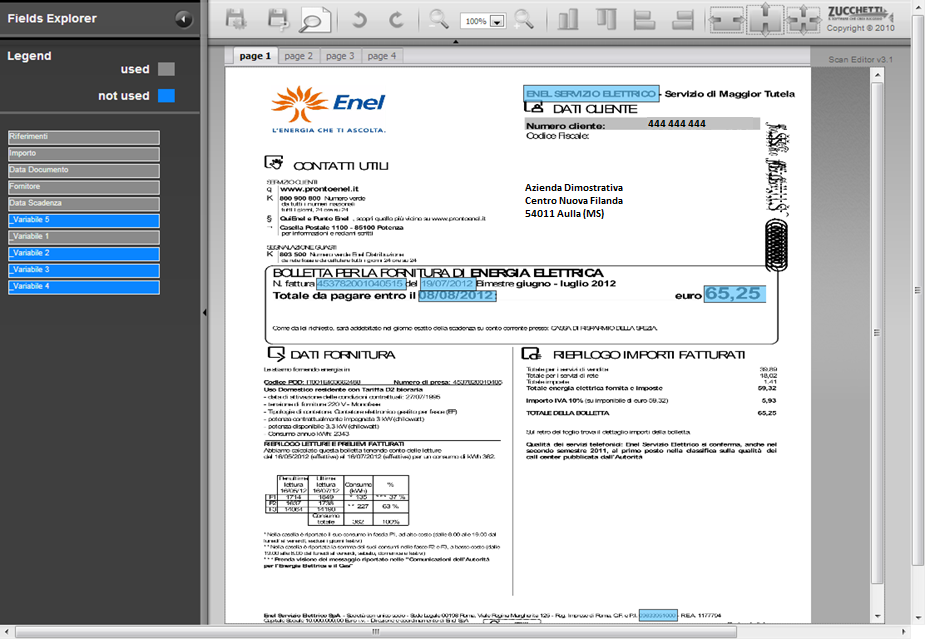Click the first save icon in the toolbar
The height and width of the screenshot is (639, 925).
click(x=236, y=19)
